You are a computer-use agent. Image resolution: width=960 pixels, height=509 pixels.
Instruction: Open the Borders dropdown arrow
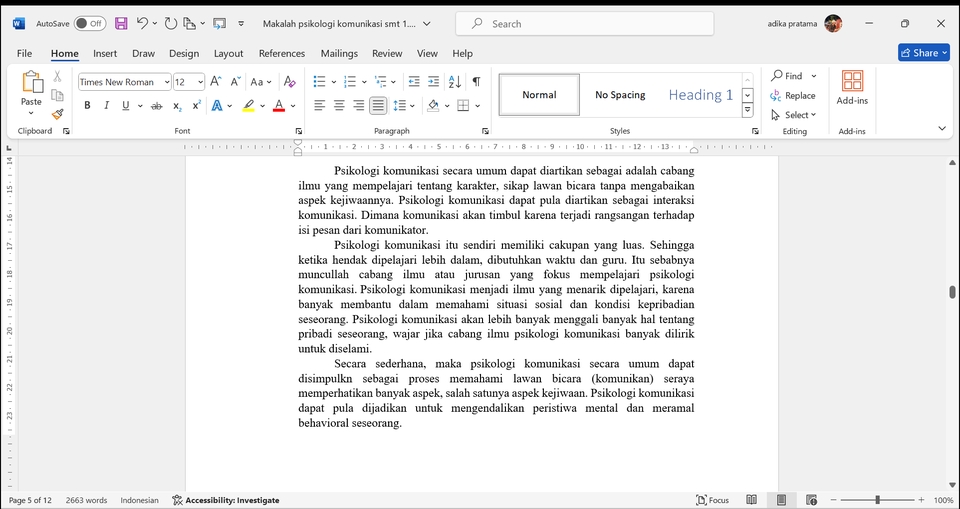pyautogui.click(x=478, y=106)
